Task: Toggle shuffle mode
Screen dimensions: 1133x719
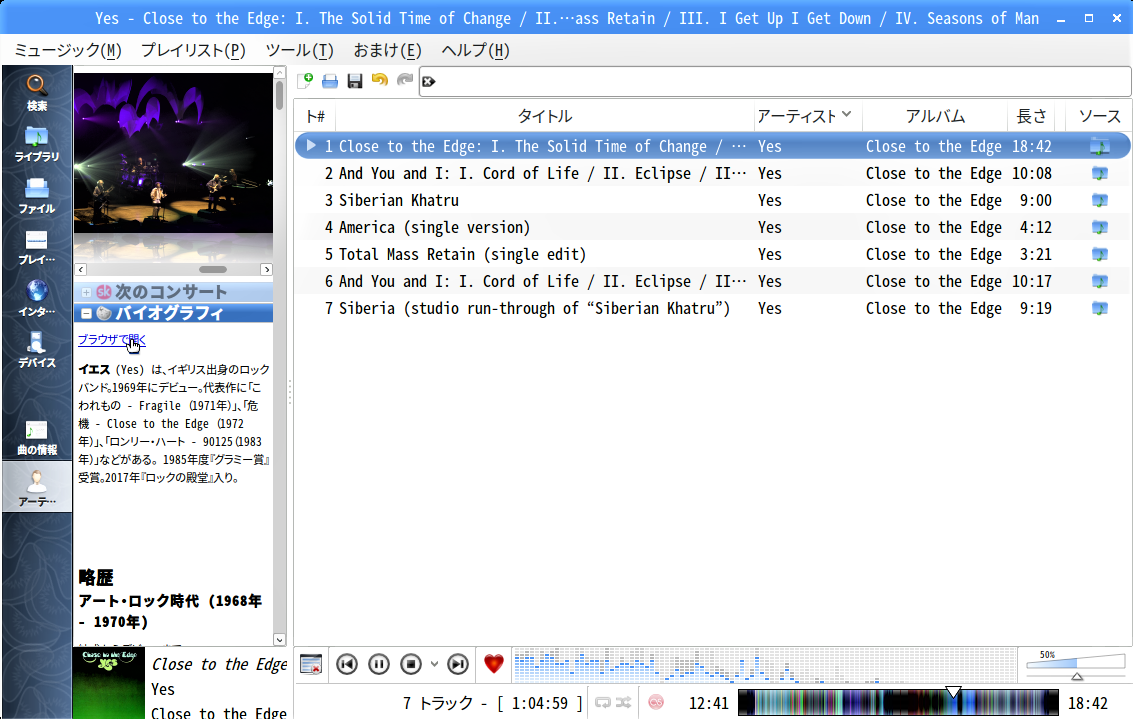Action: (624, 702)
